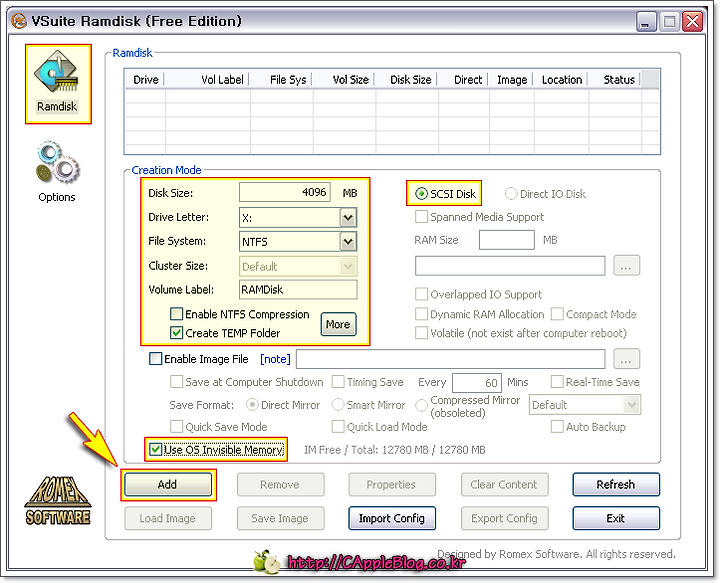Enable NTFS Compression checkbox

[x=176, y=314]
